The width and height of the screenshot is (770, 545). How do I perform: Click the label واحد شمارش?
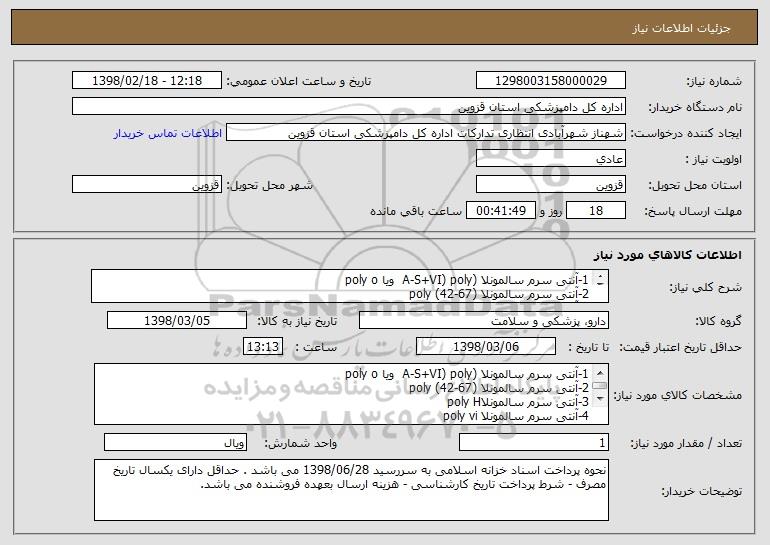(x=301, y=443)
